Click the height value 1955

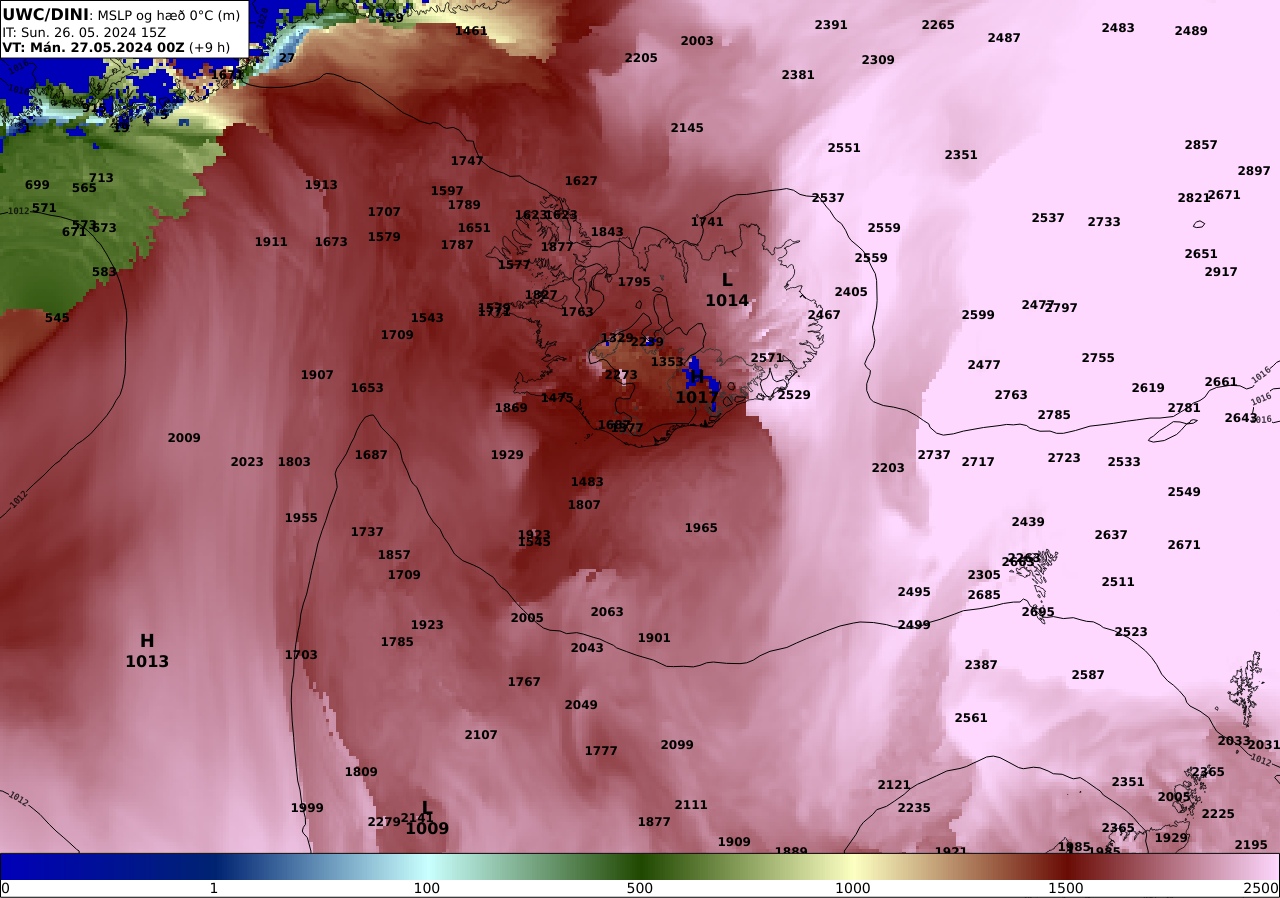pyautogui.click(x=301, y=518)
